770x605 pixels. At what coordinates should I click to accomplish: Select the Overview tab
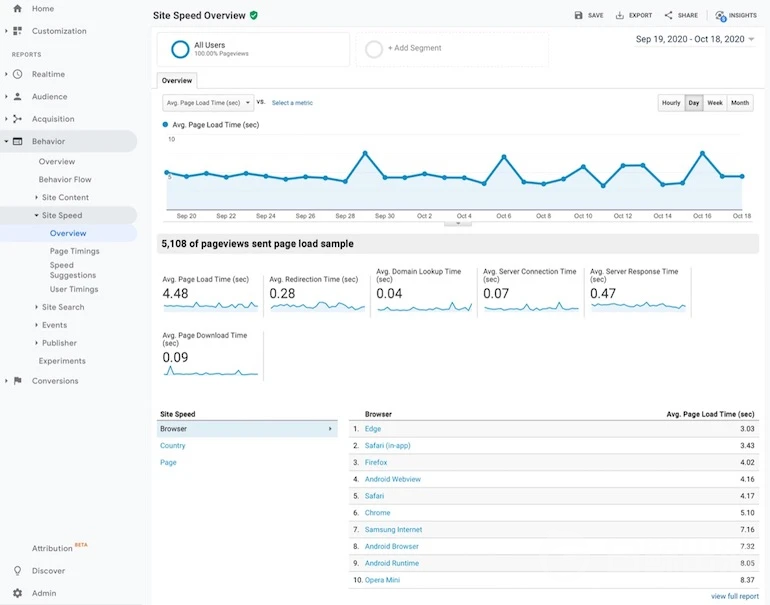coord(177,80)
